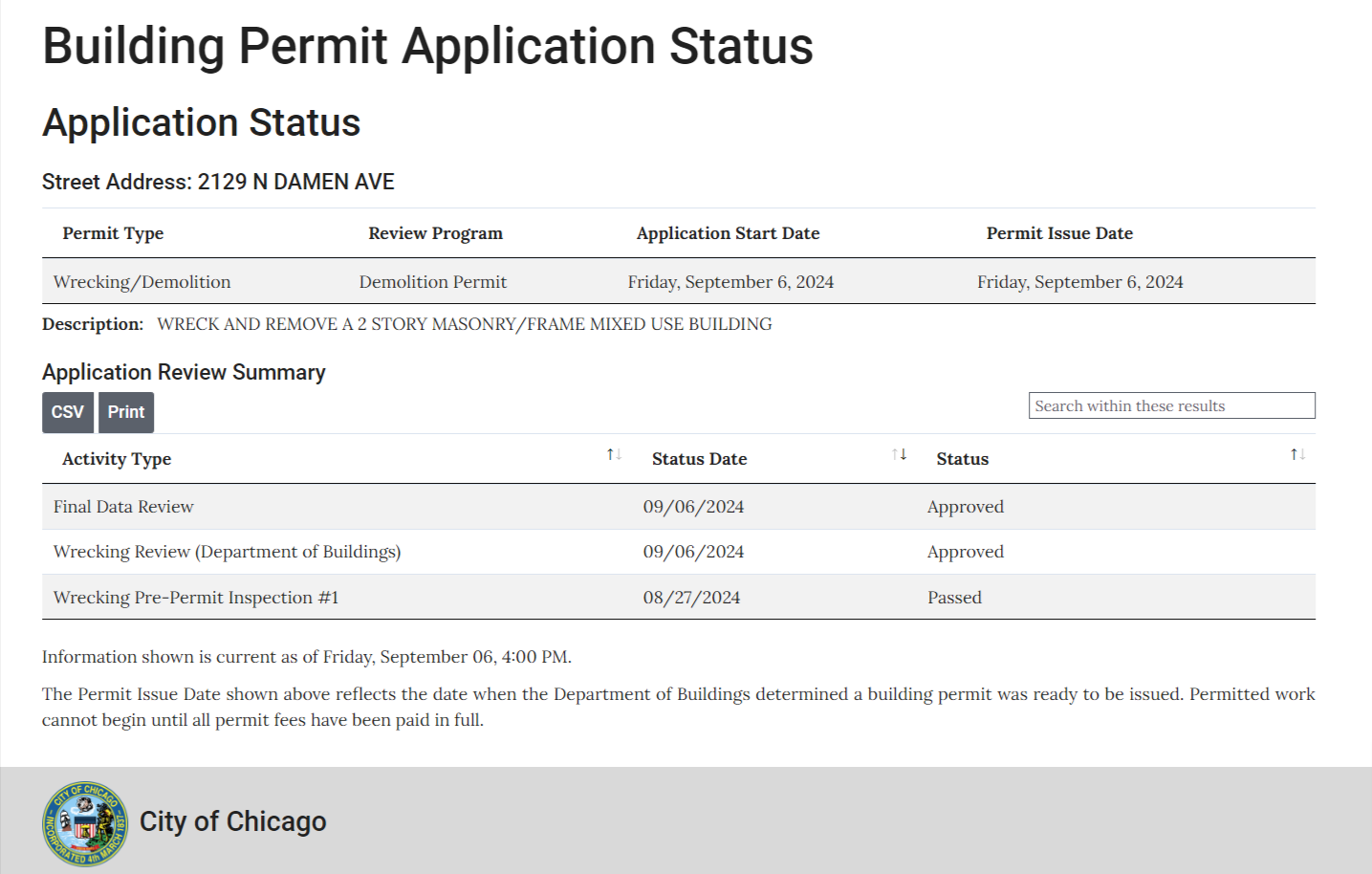Select Wrecking Review (Department of Buildings) row

tap(679, 552)
